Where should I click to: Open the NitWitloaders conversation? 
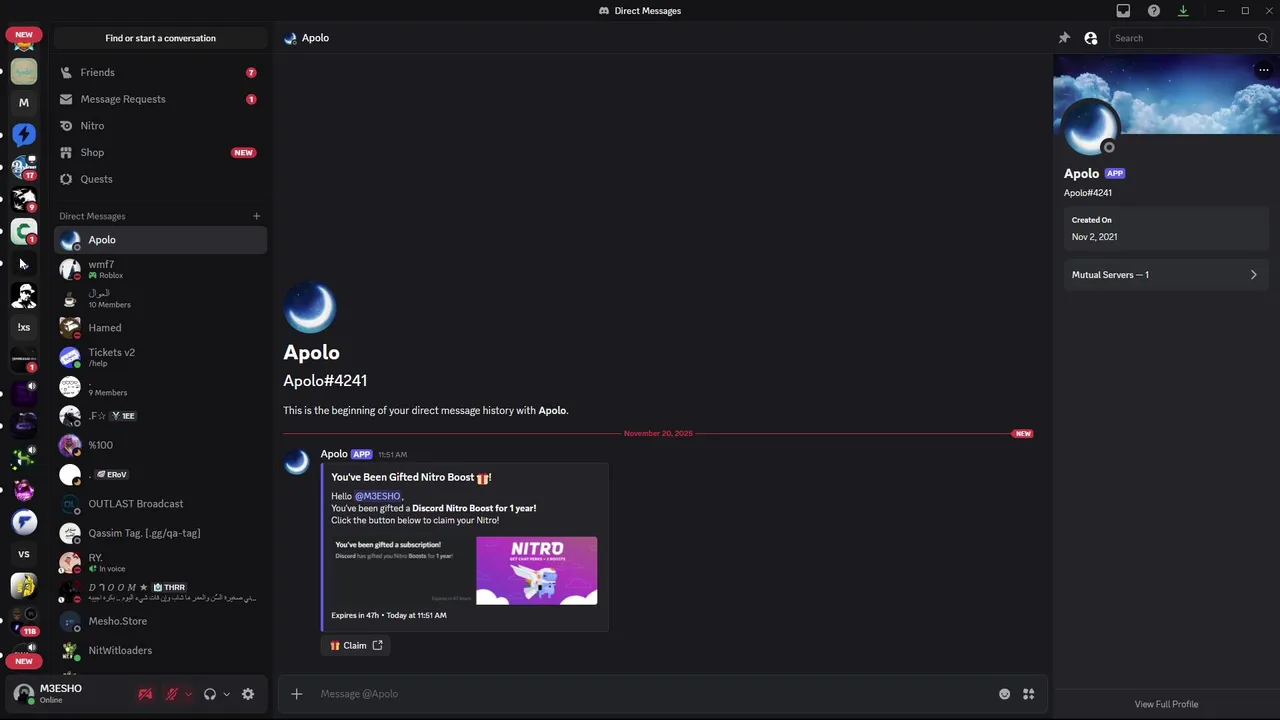[x=160, y=650]
